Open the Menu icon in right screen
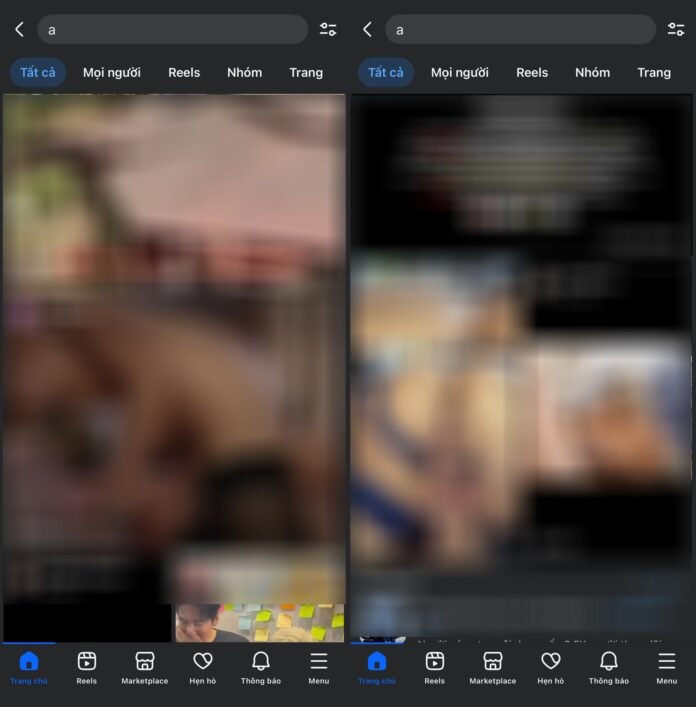The height and width of the screenshot is (707, 696). [667, 667]
